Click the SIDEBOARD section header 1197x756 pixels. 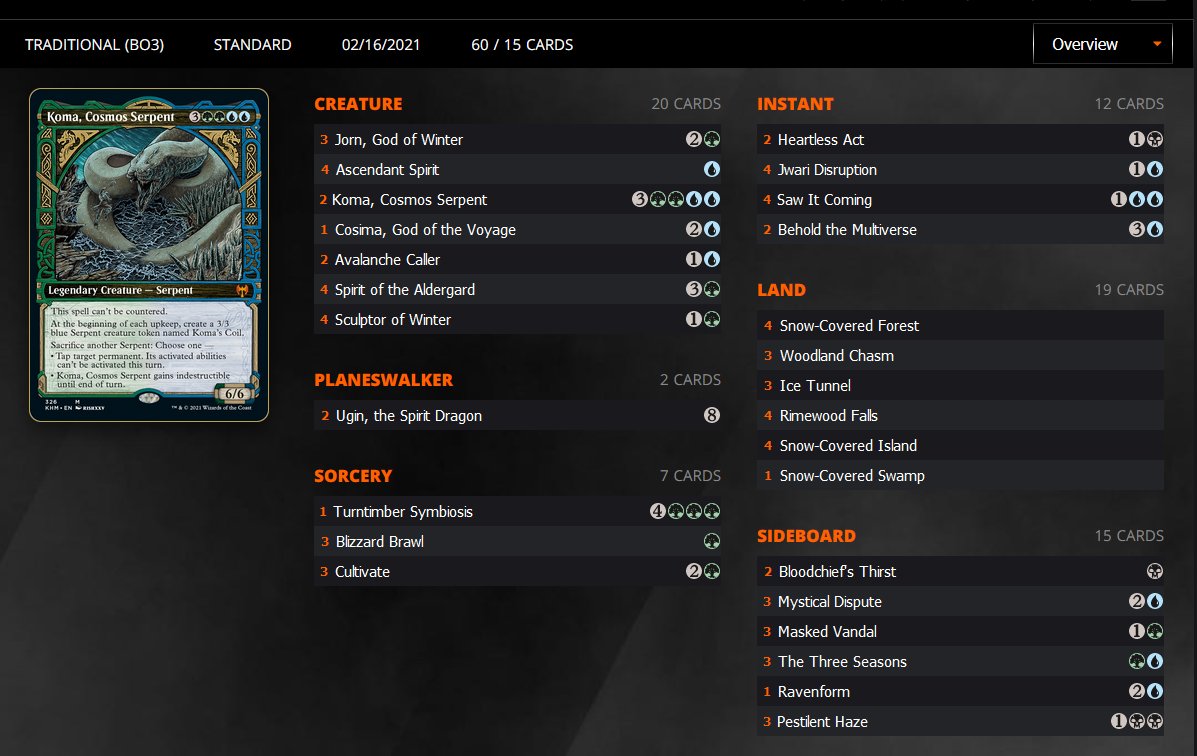click(806, 536)
